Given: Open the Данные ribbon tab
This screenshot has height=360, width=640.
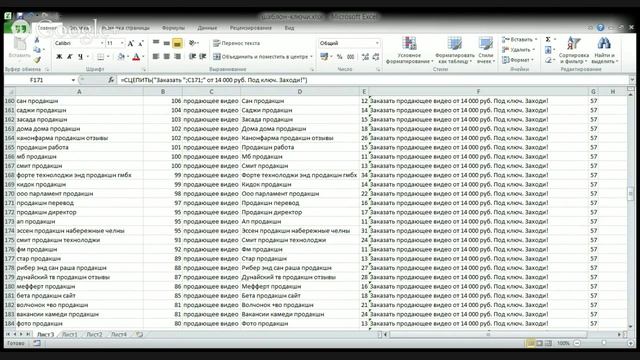Looking at the screenshot, I should pos(207,28).
